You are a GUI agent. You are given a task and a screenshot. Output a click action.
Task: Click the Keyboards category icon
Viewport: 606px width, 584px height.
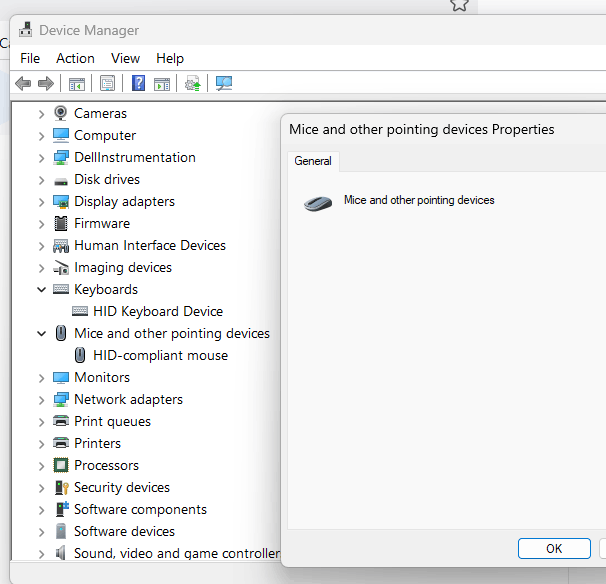coord(61,289)
